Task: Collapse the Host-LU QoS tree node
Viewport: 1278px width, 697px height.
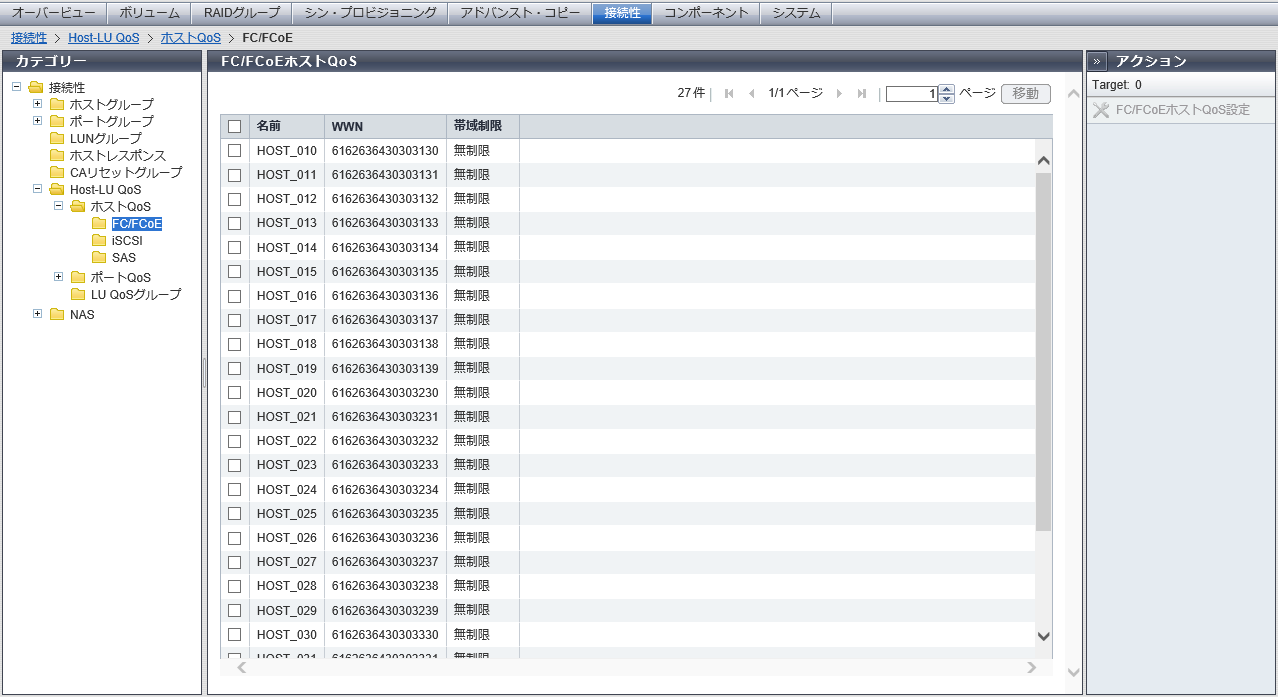Action: pyautogui.click(x=37, y=189)
